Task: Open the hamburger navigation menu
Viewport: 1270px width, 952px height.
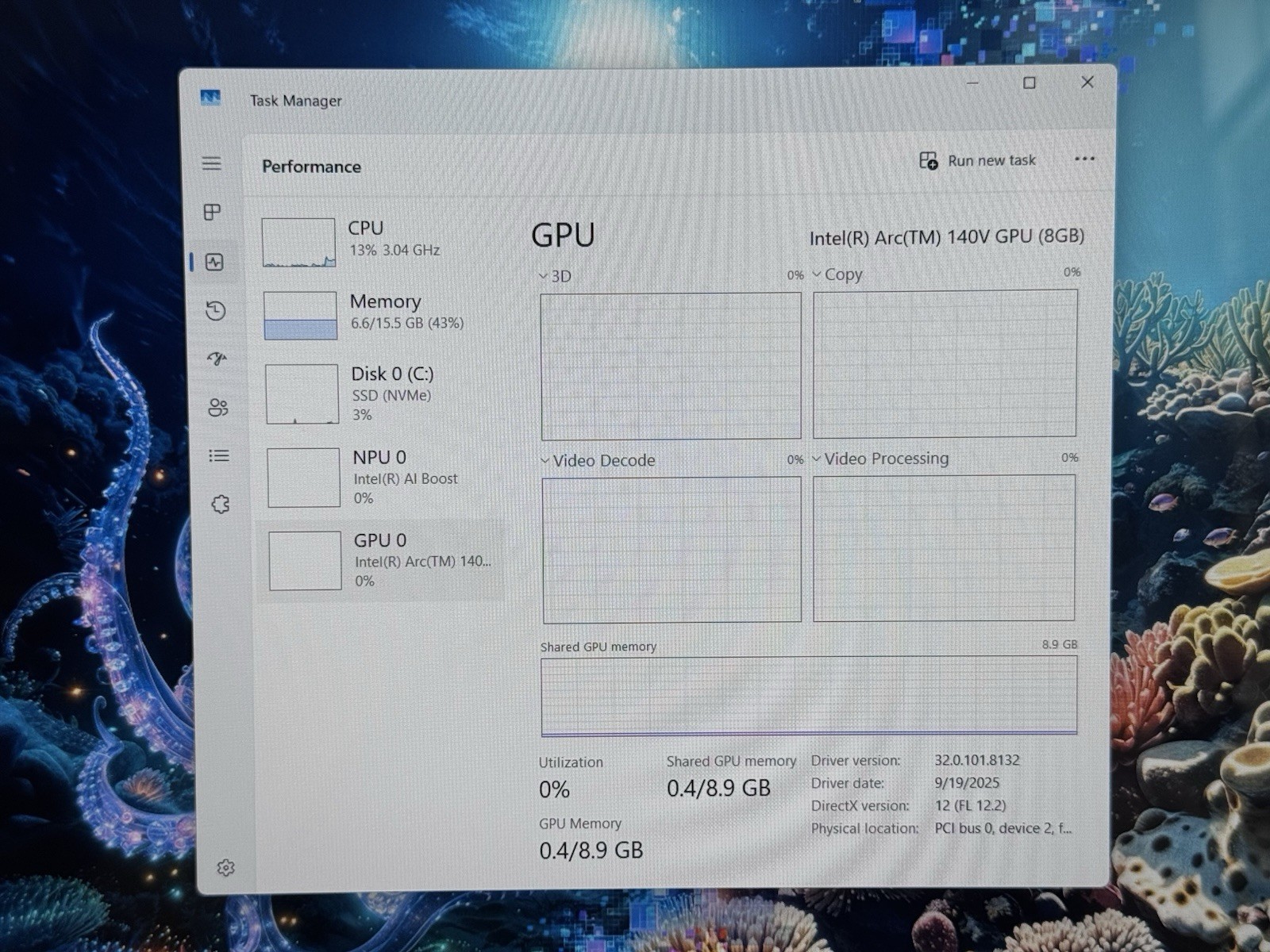Action: pyautogui.click(x=211, y=163)
